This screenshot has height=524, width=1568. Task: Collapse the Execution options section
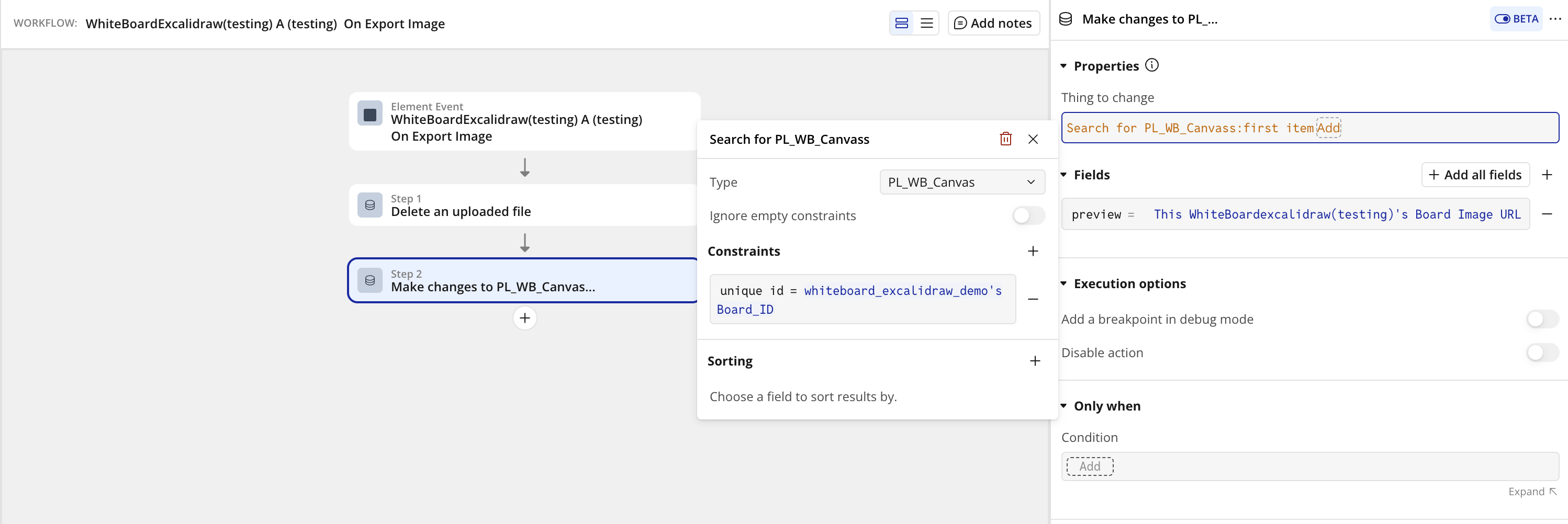pos(1063,283)
